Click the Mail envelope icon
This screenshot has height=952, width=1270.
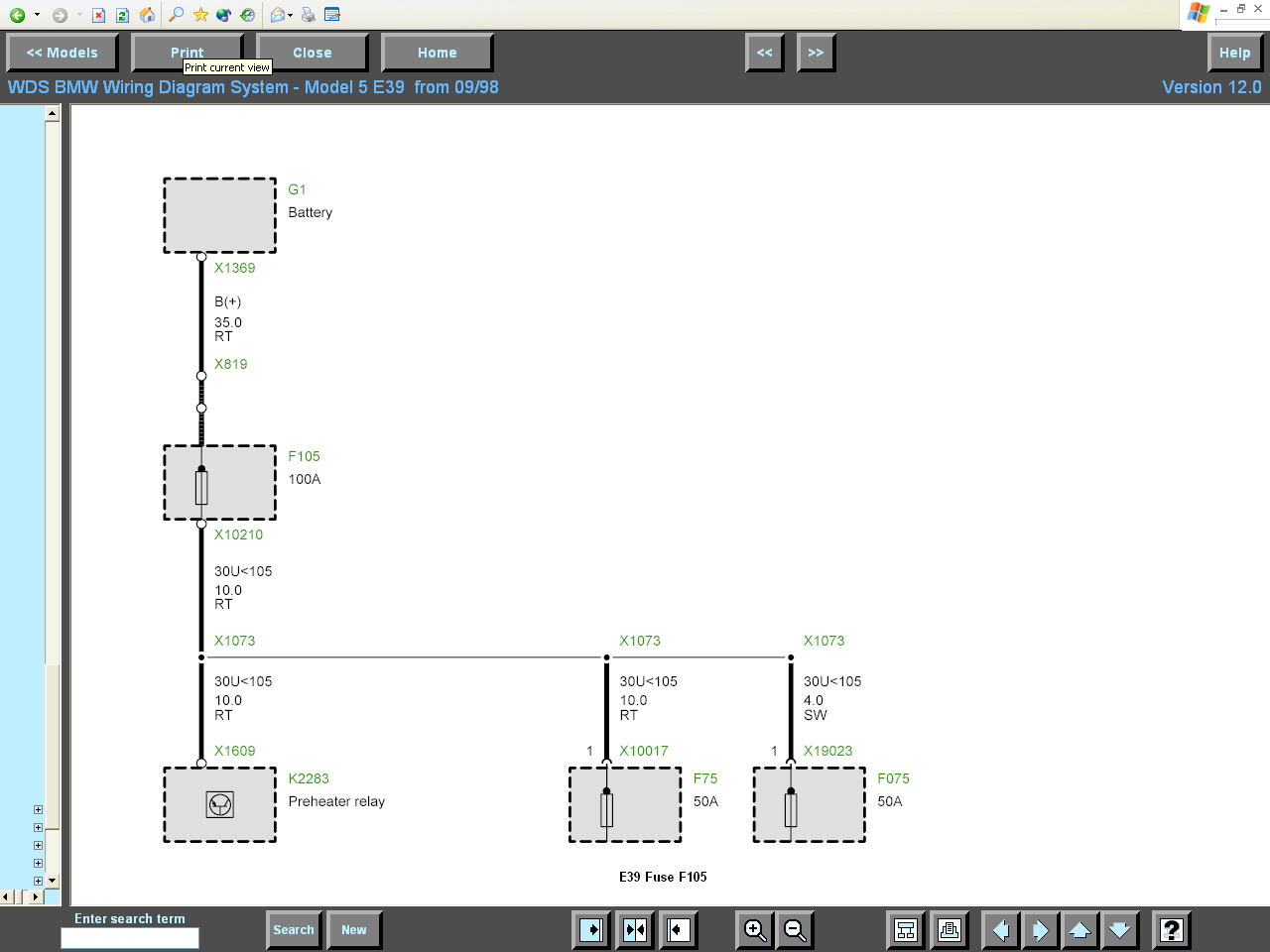pyautogui.click(x=278, y=15)
